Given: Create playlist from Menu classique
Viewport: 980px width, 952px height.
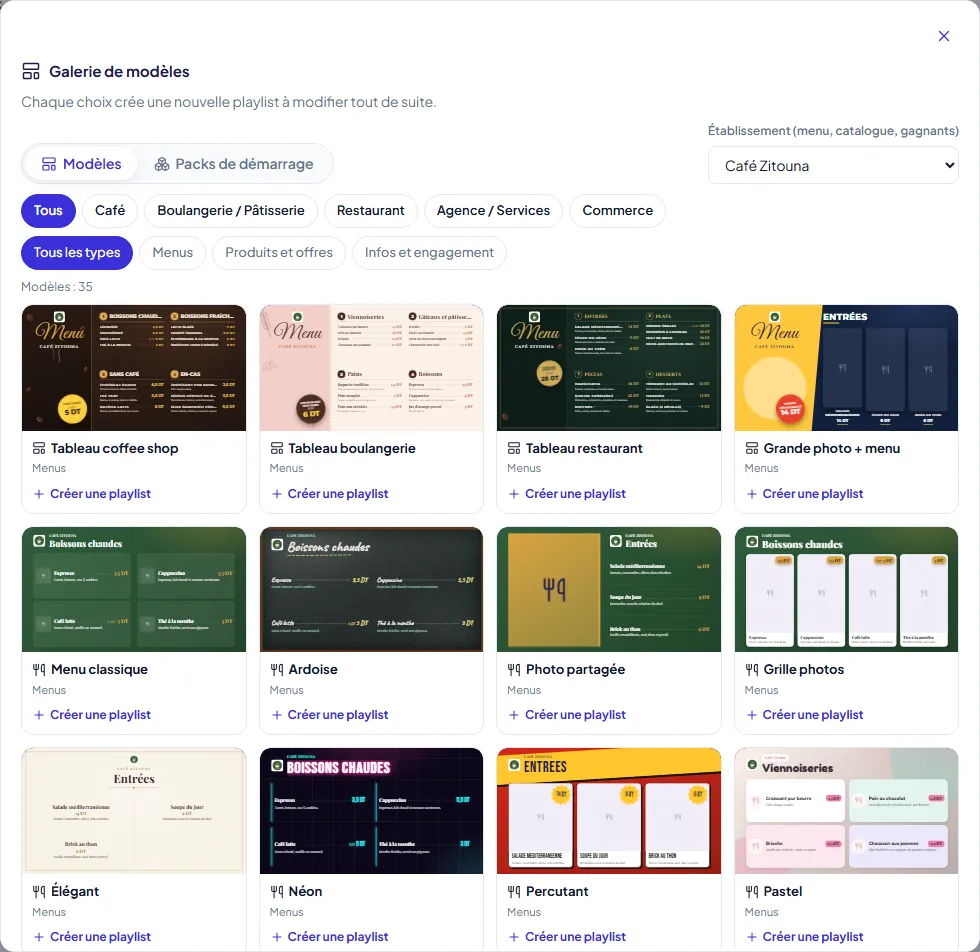Looking at the screenshot, I should 92,714.
